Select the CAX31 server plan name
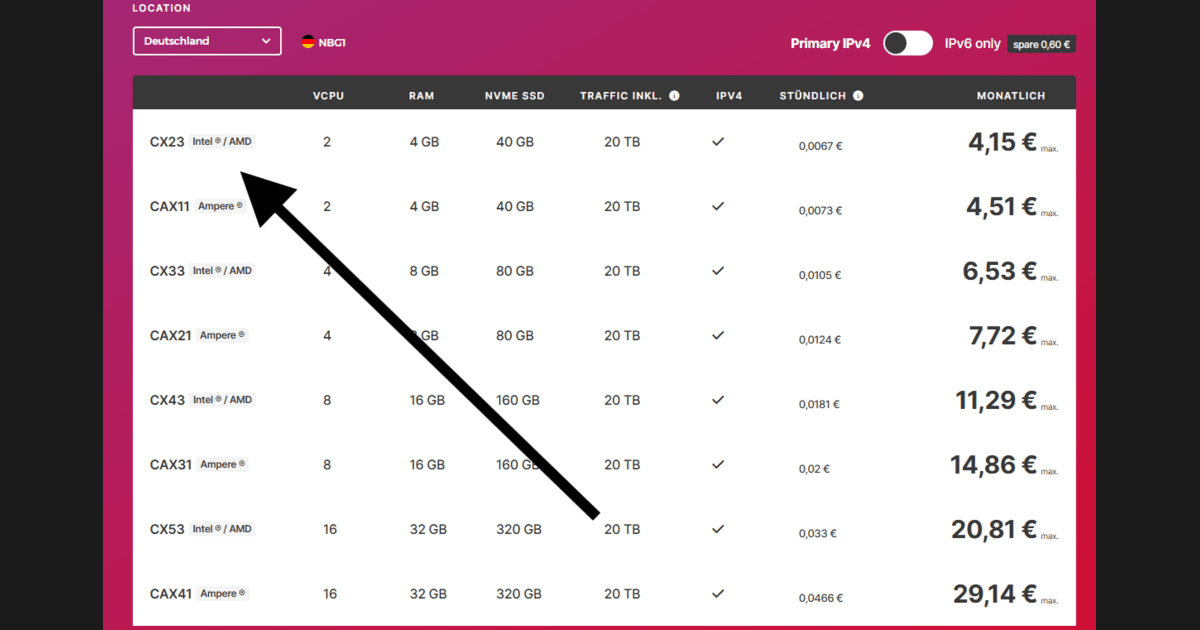1200x630 pixels. click(x=171, y=465)
